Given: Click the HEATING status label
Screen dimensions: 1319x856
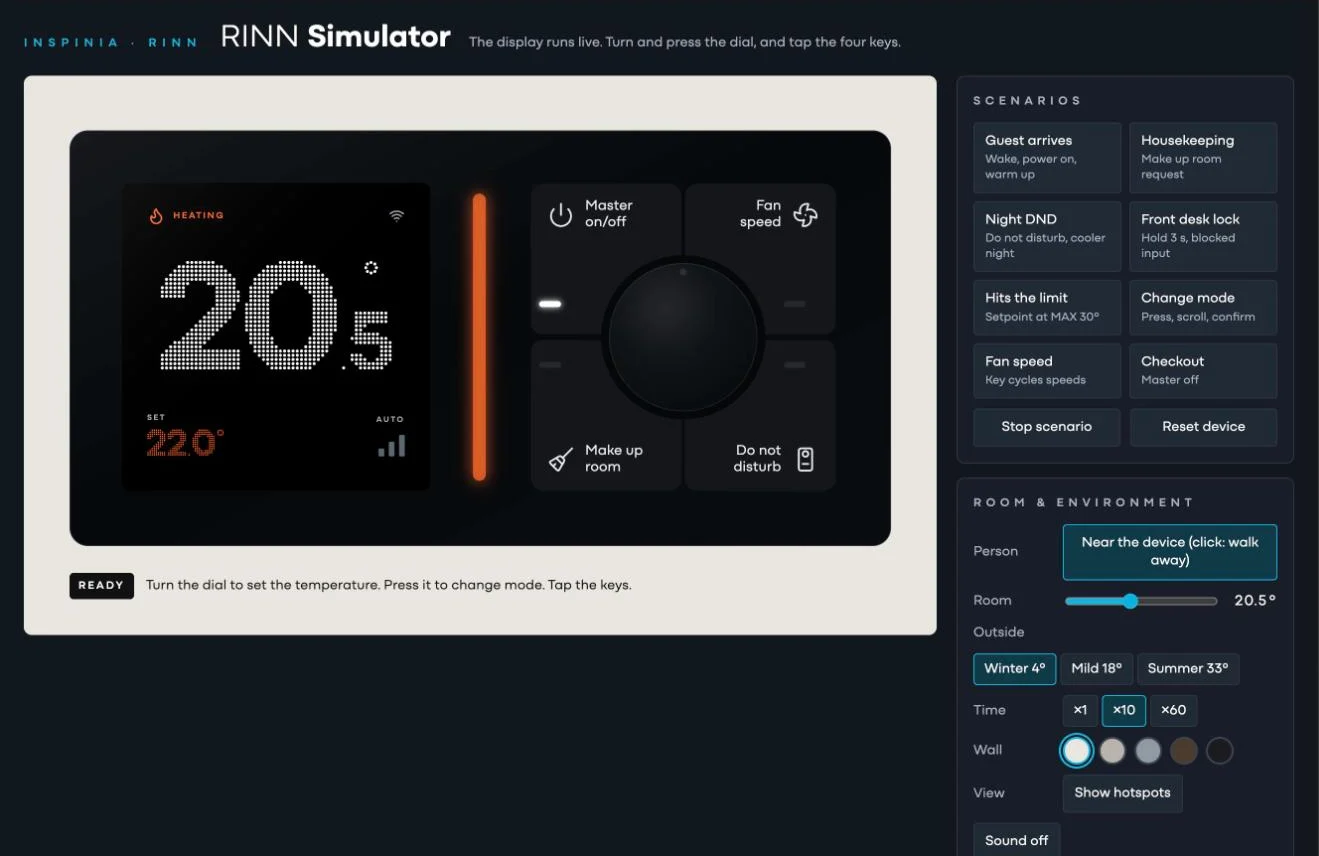Looking at the screenshot, I should [x=198, y=215].
